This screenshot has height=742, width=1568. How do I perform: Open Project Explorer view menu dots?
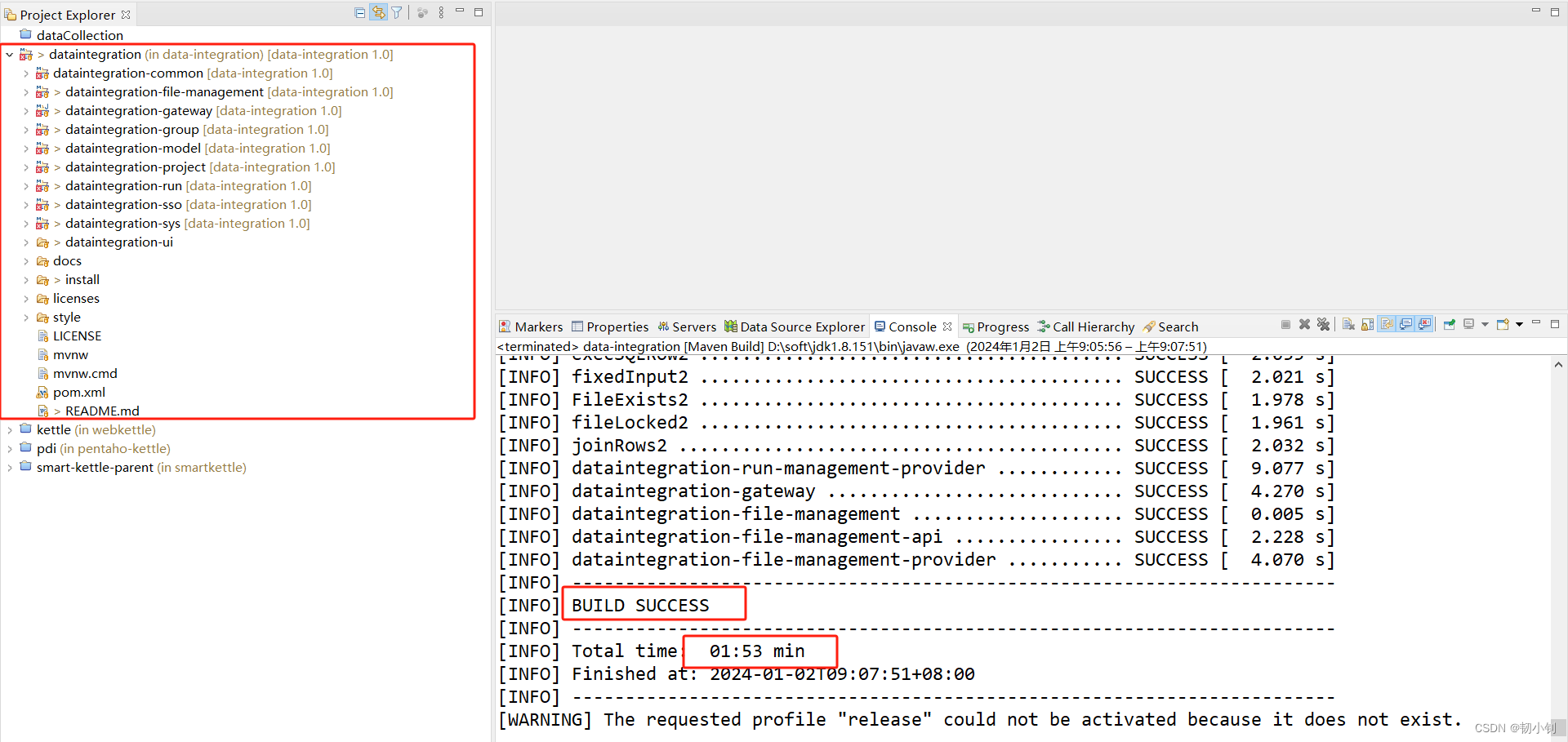click(441, 12)
